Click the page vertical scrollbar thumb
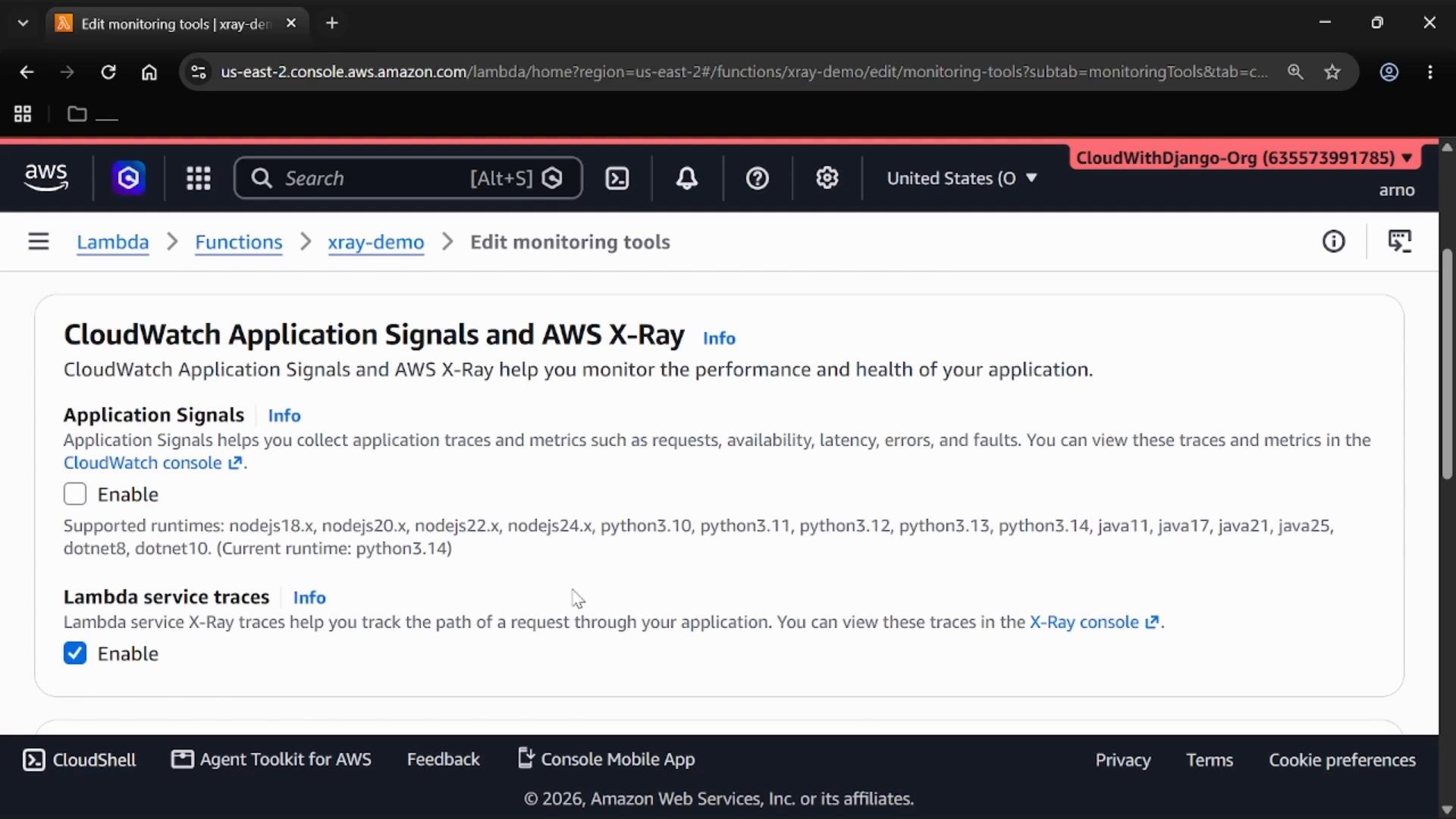The width and height of the screenshot is (1456, 819). click(x=1447, y=364)
